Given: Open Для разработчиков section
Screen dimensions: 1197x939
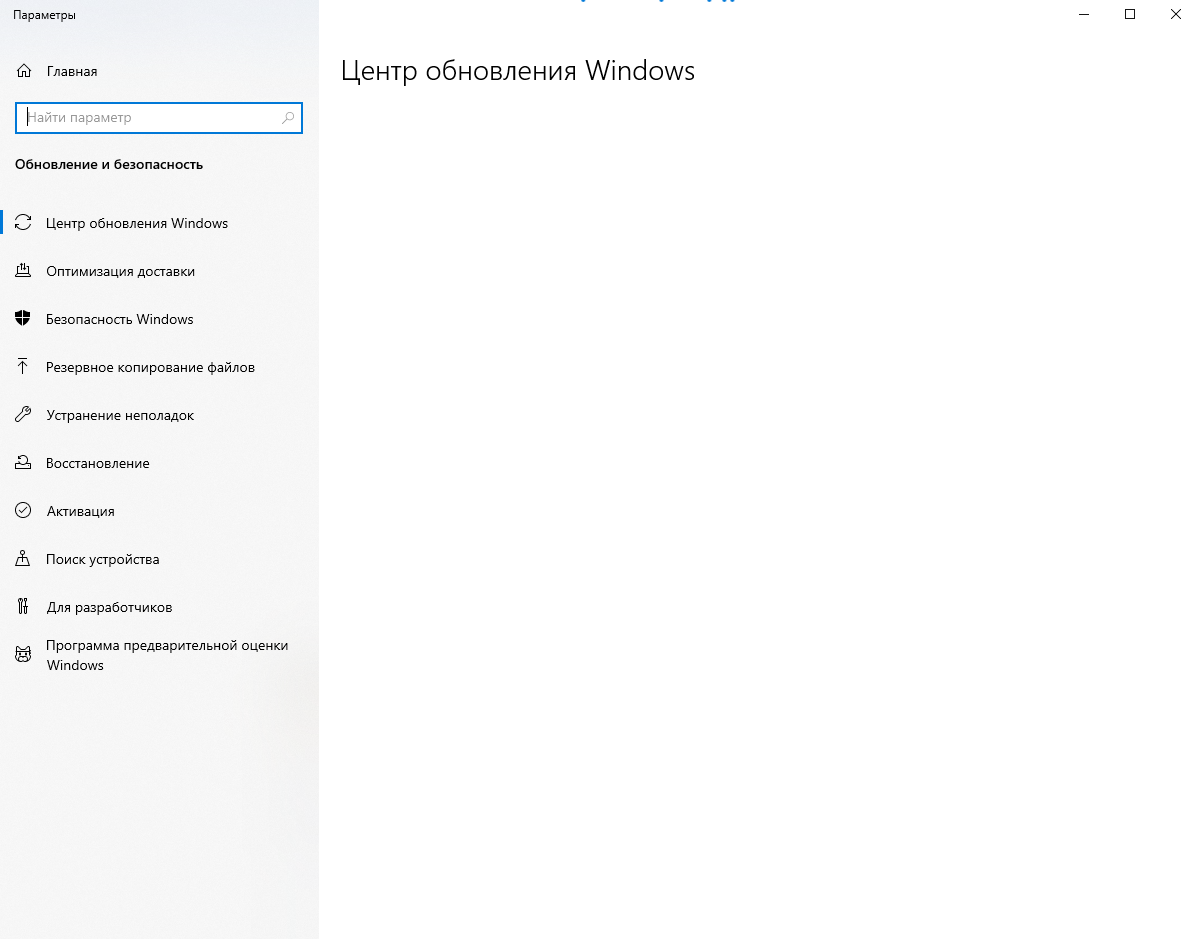Looking at the screenshot, I should pyautogui.click(x=160, y=607).
